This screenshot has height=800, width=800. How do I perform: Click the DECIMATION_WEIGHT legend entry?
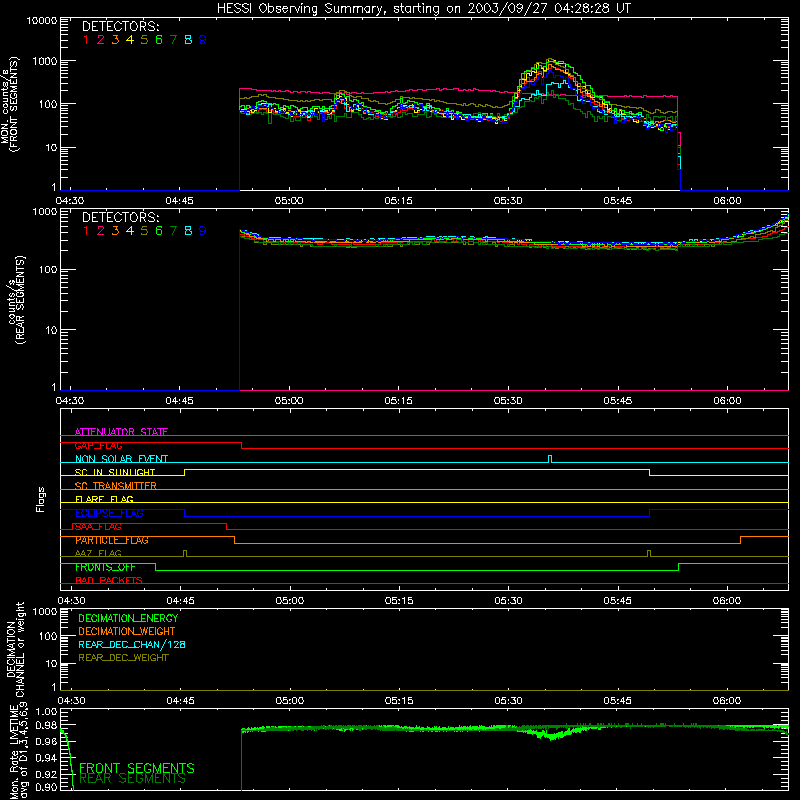click(127, 631)
